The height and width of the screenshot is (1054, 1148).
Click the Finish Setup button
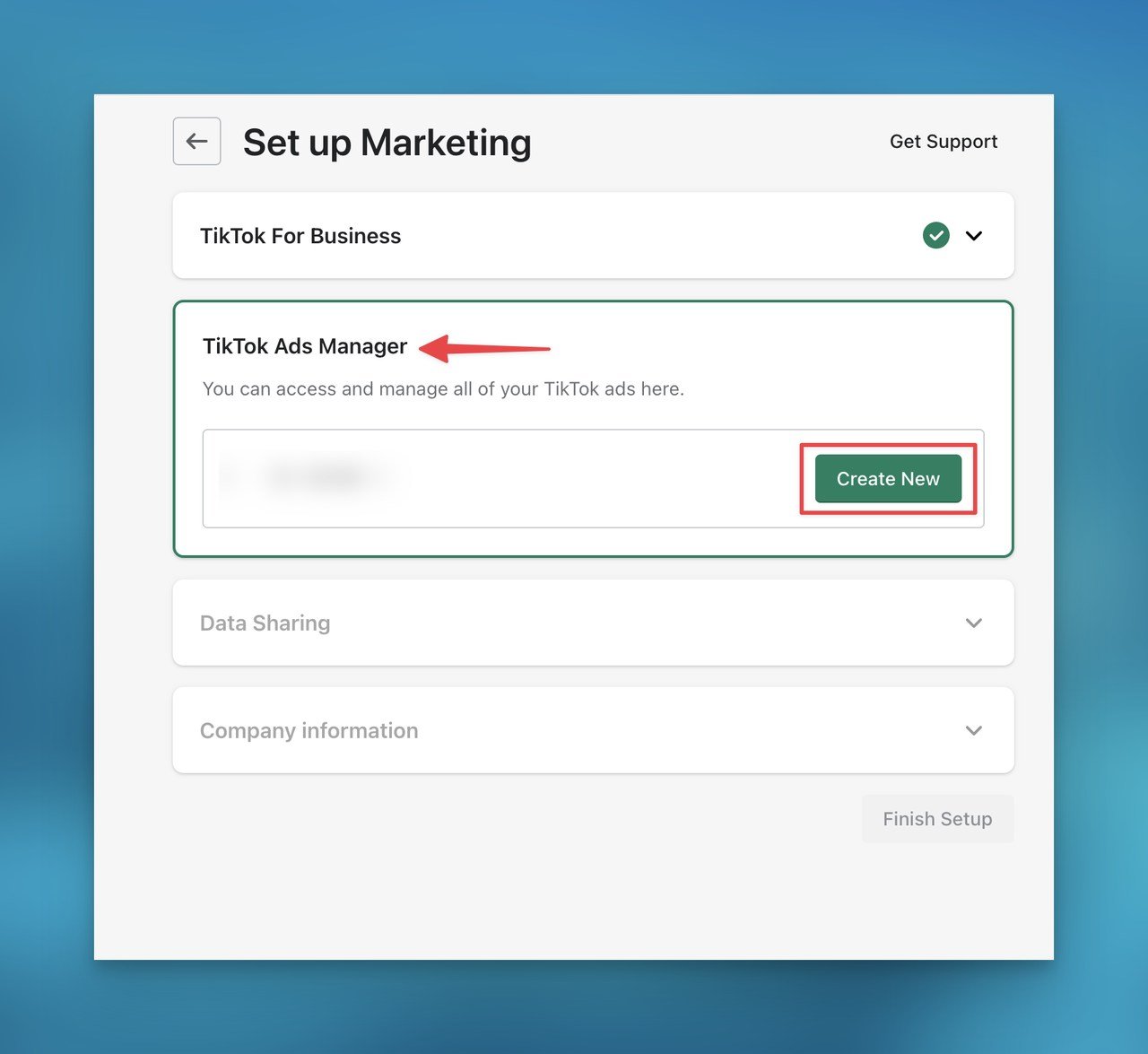(937, 819)
